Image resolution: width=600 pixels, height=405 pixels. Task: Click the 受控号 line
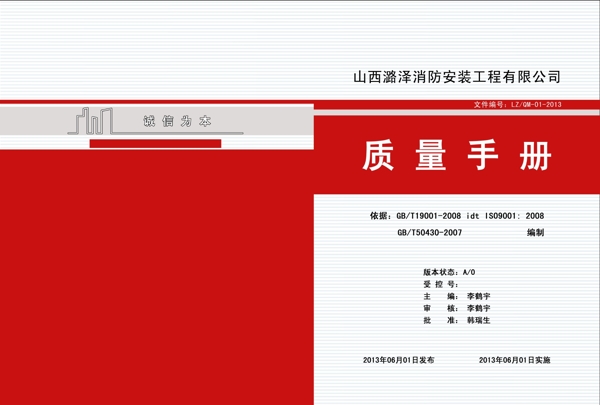click(441, 284)
